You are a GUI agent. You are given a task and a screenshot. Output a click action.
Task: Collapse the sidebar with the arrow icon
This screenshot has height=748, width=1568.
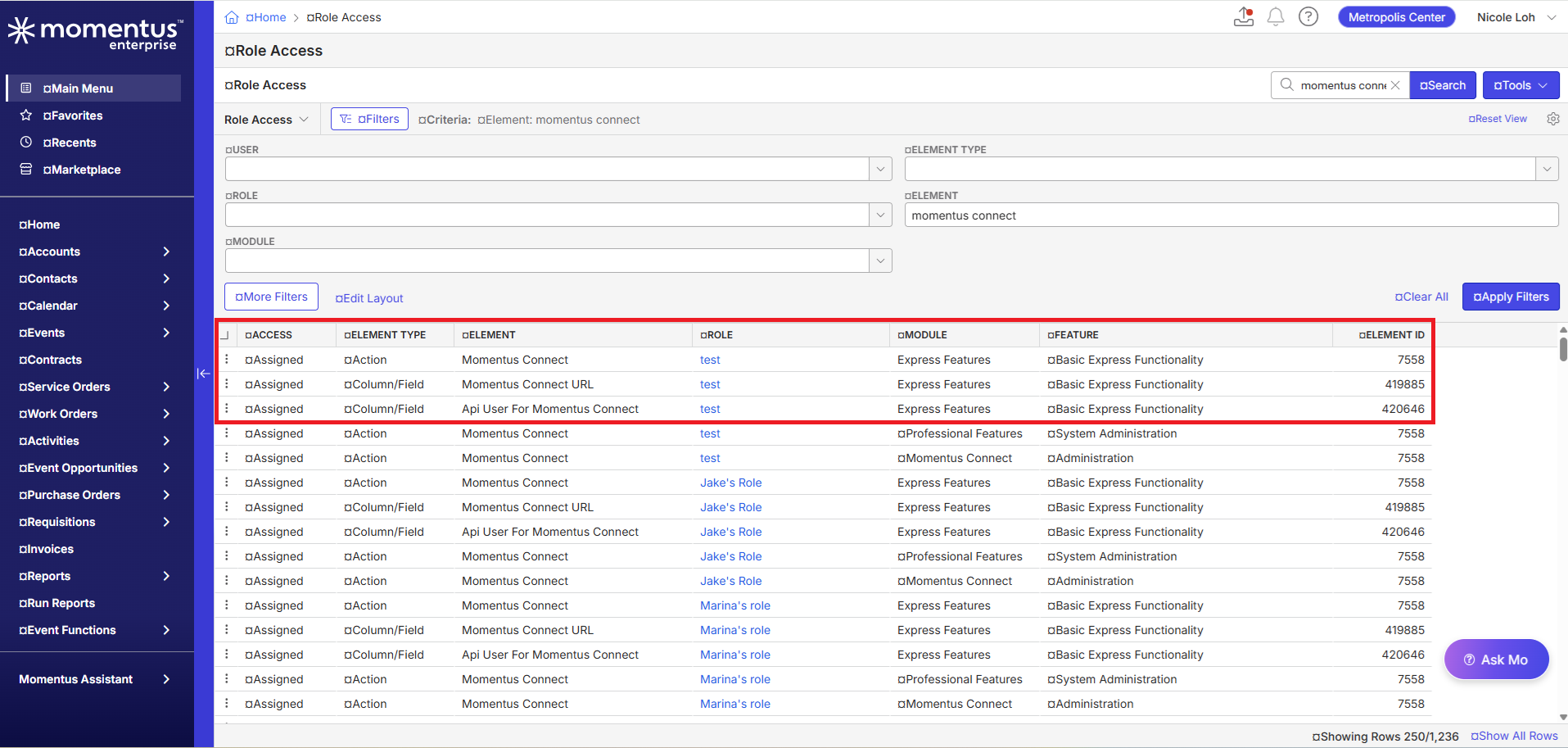204,374
